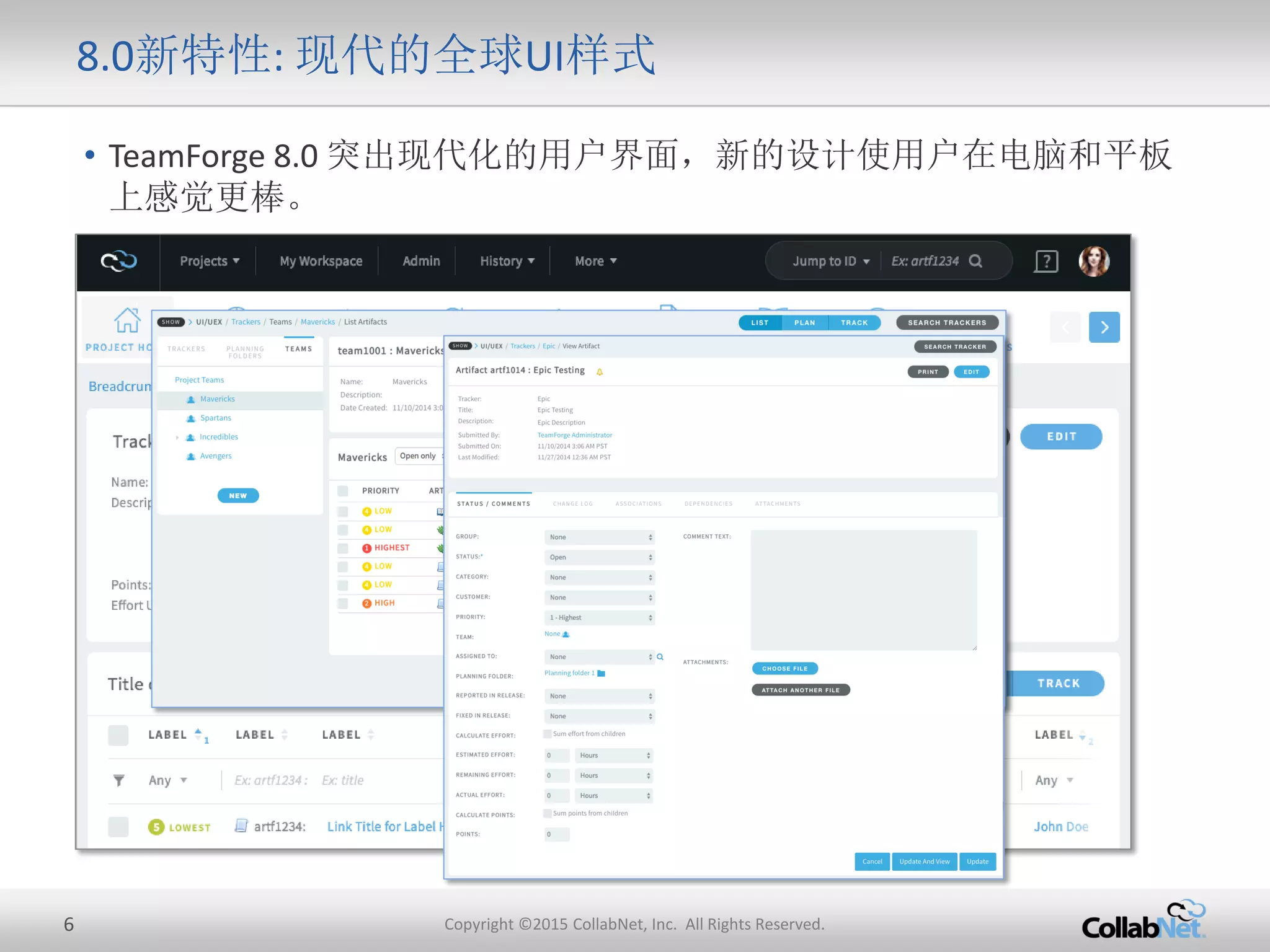Click the team icon next to Team None
The height and width of the screenshot is (952, 1270).
(566, 634)
